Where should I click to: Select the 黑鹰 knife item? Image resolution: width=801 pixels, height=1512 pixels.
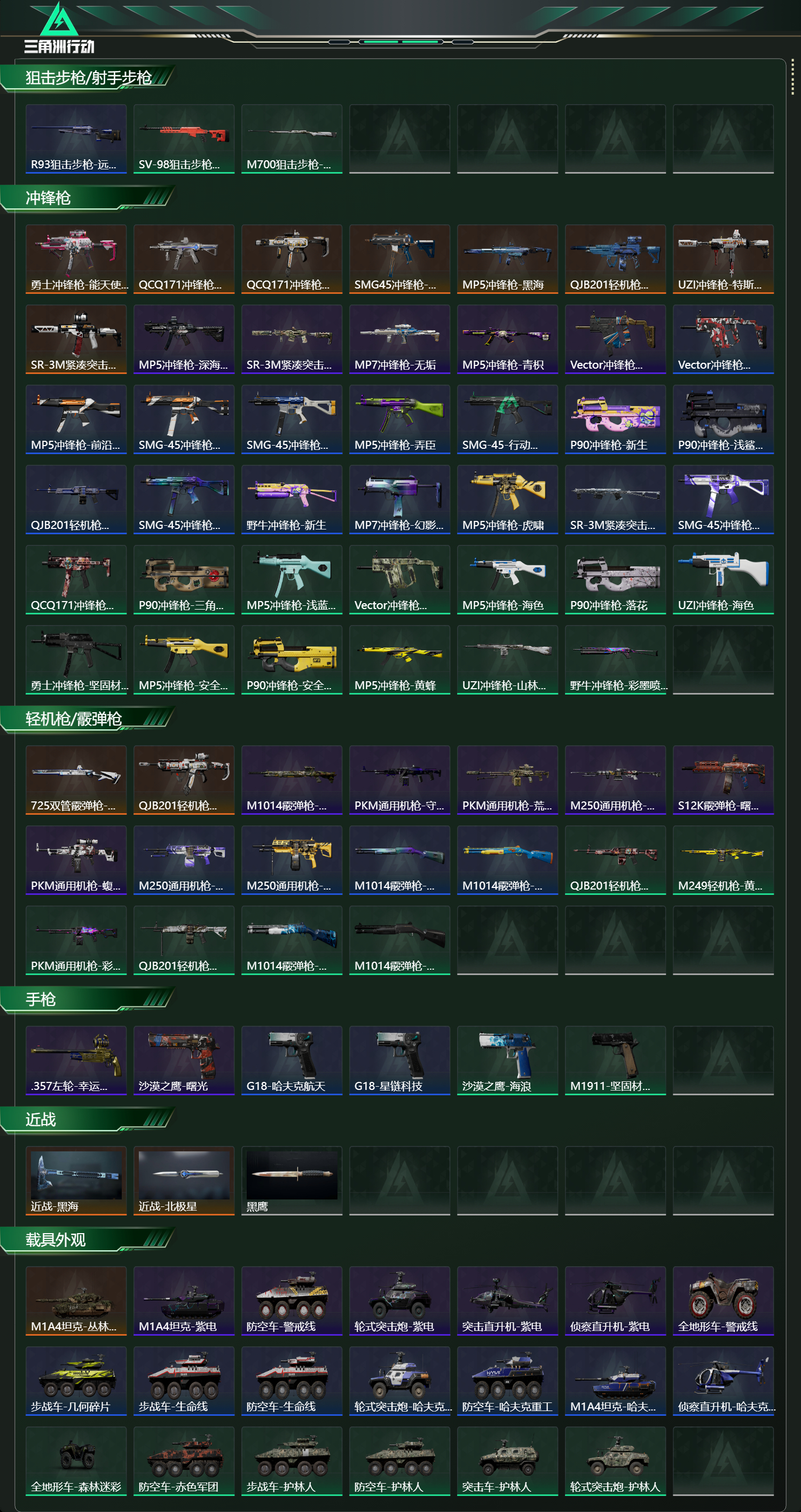(x=291, y=1180)
